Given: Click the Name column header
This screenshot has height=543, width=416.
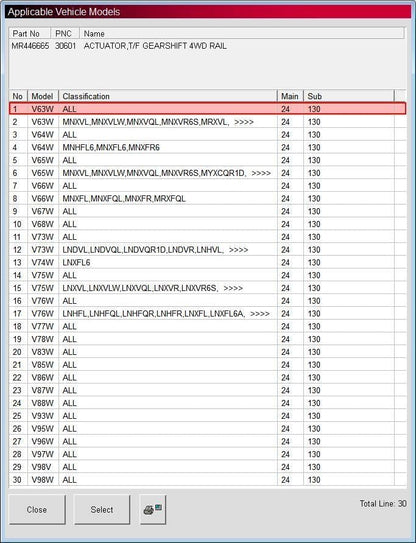Looking at the screenshot, I should (242, 34).
